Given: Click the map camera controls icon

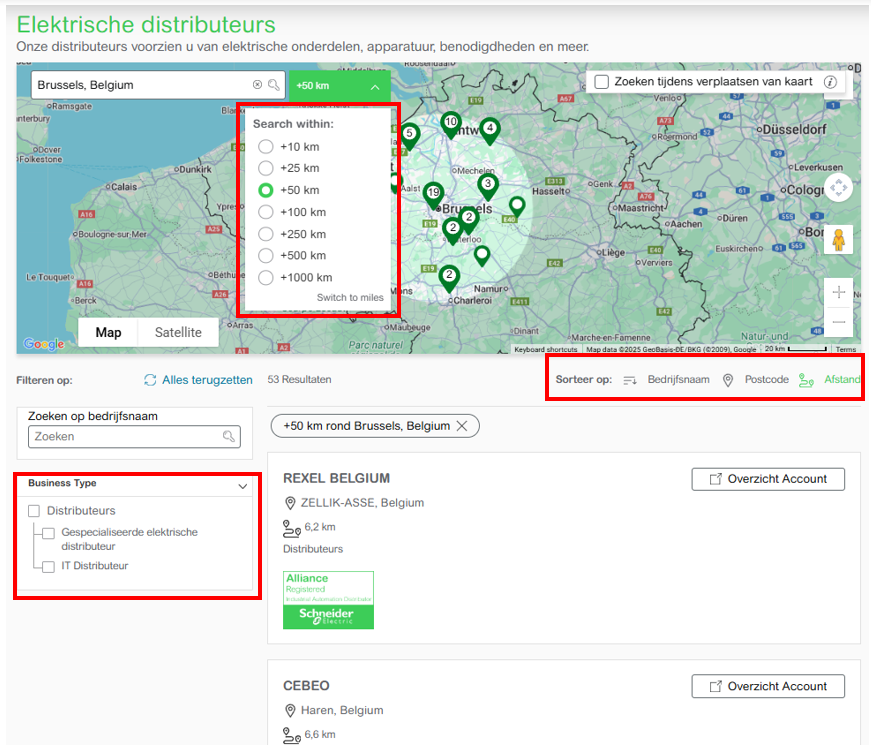Looking at the screenshot, I should (838, 188).
